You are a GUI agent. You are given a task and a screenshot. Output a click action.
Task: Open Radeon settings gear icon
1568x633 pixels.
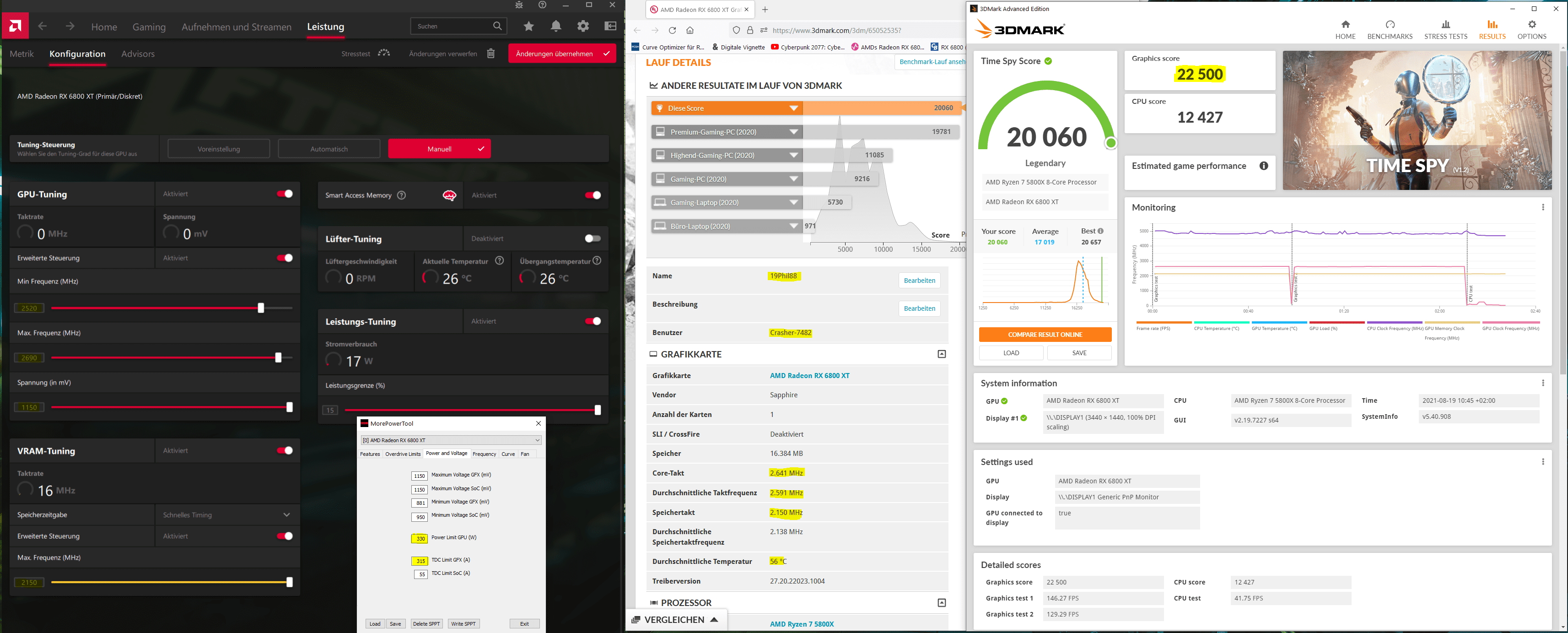[x=583, y=26]
